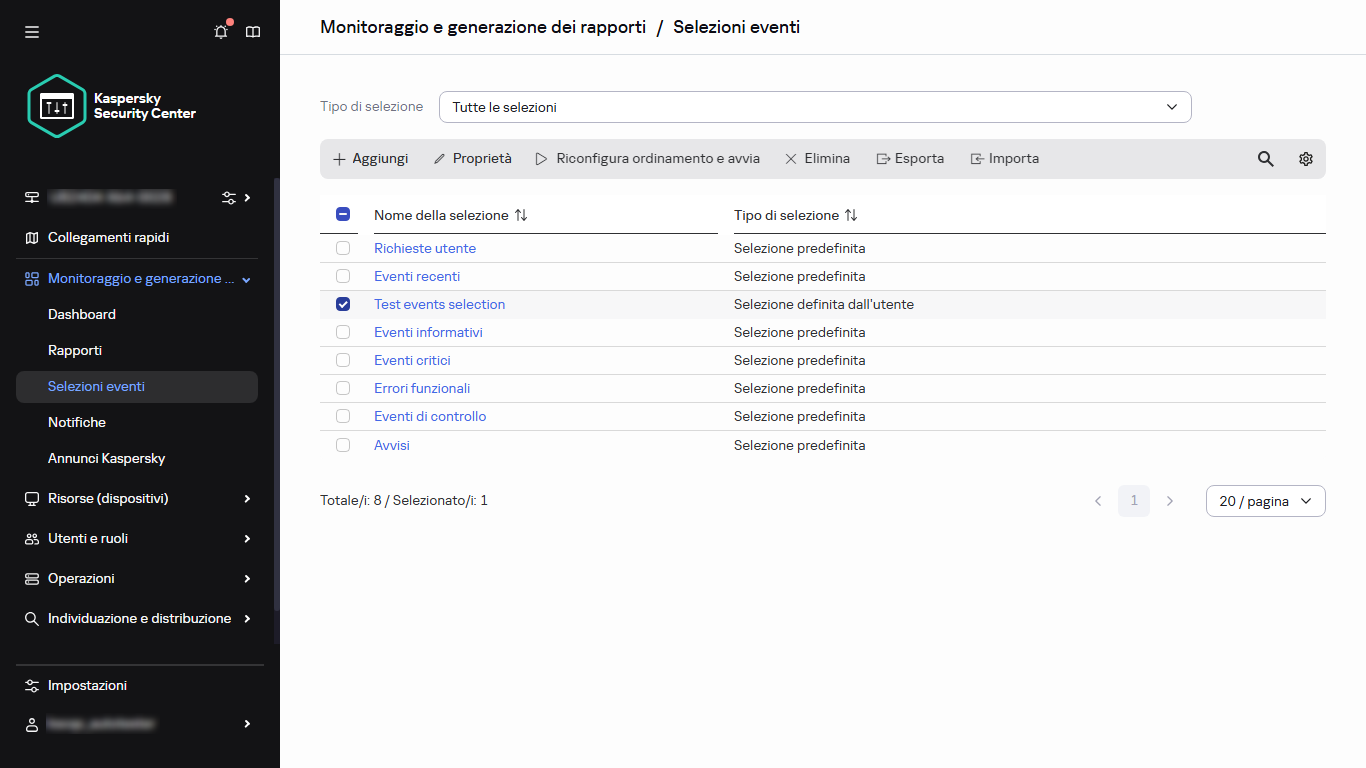Toggle the select-all header checkbox
Viewport: 1366px width, 768px height.
pos(343,215)
